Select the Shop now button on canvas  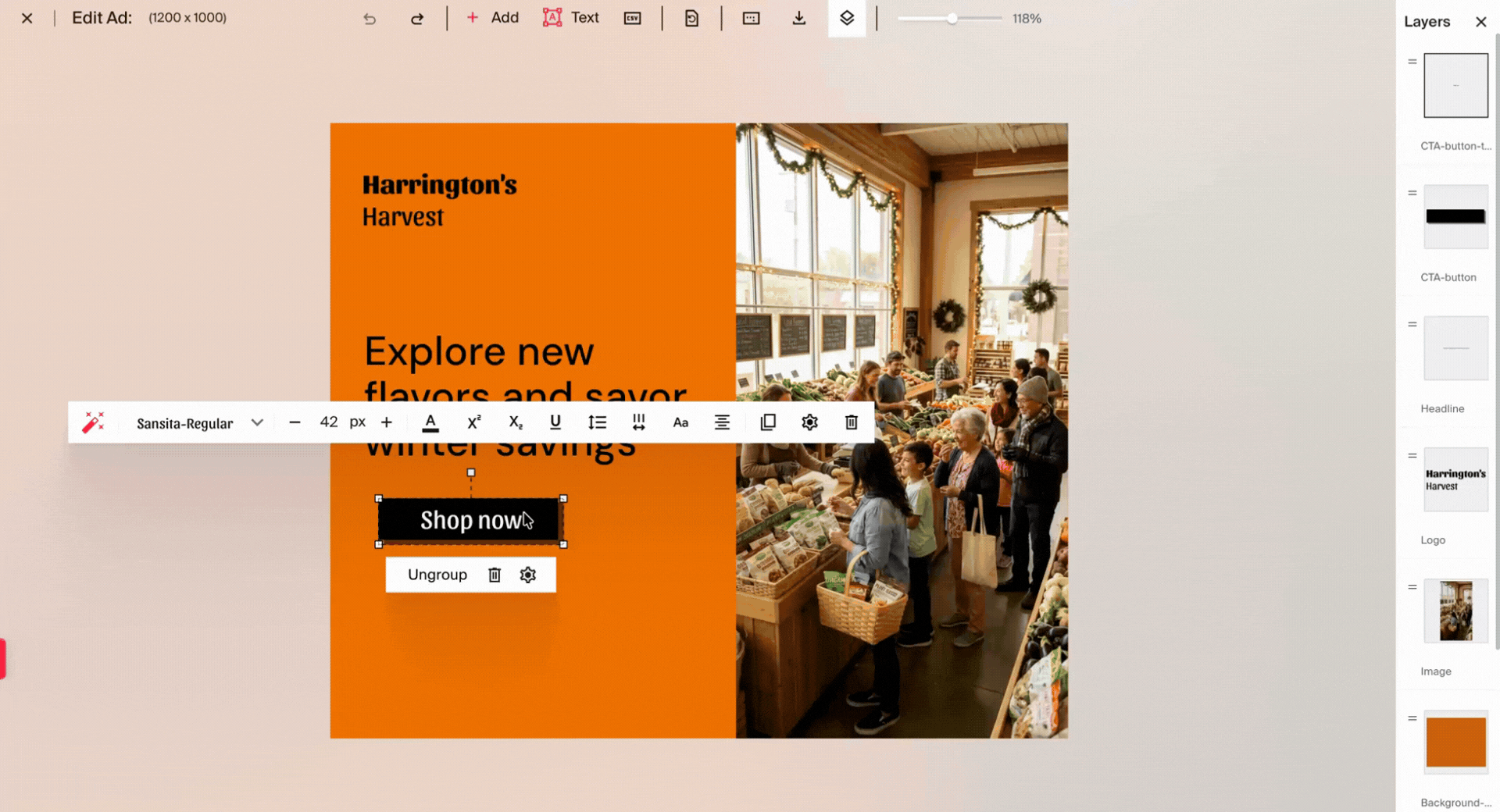pos(470,521)
